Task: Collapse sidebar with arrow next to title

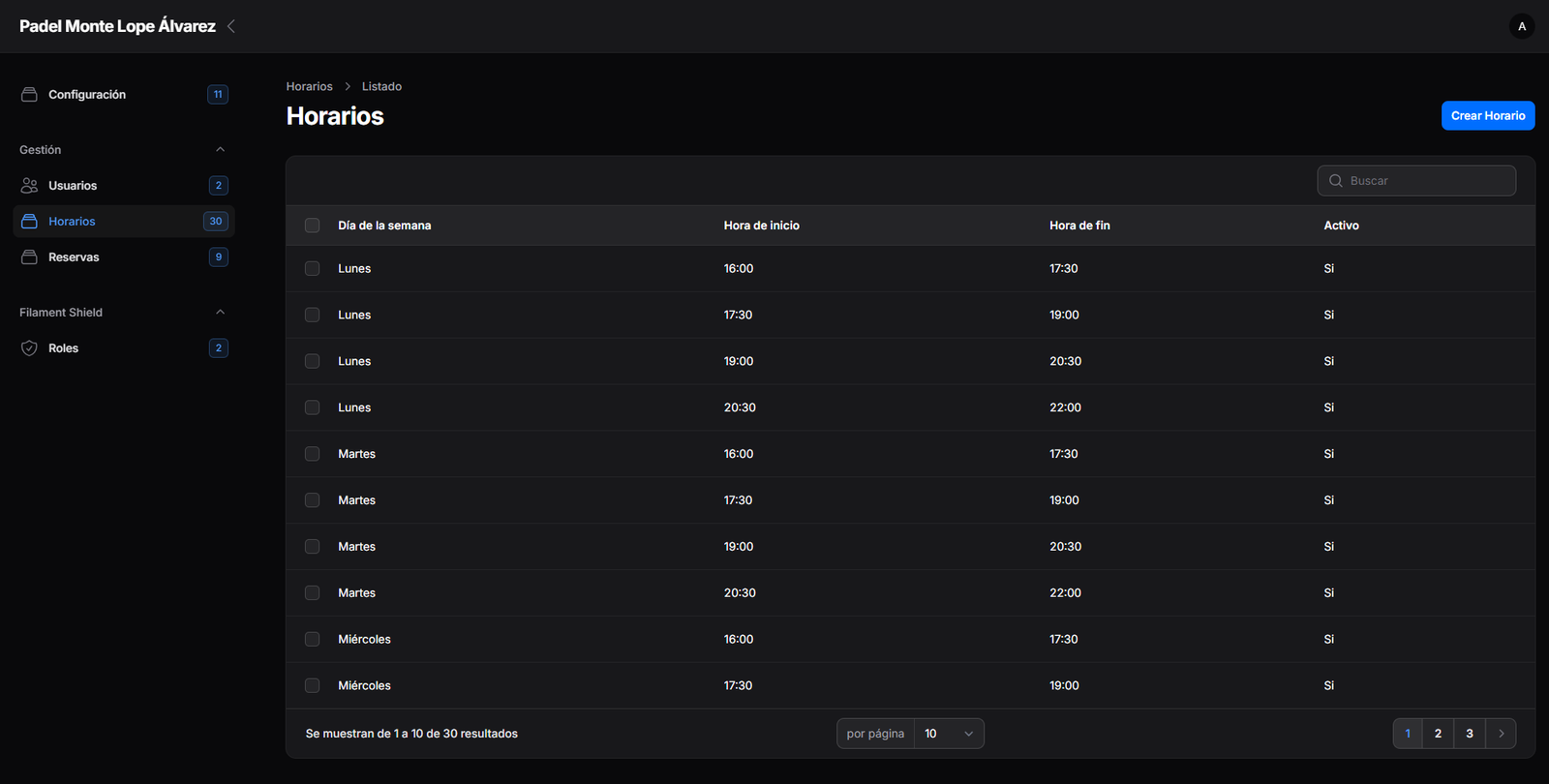Action: pyautogui.click(x=231, y=26)
